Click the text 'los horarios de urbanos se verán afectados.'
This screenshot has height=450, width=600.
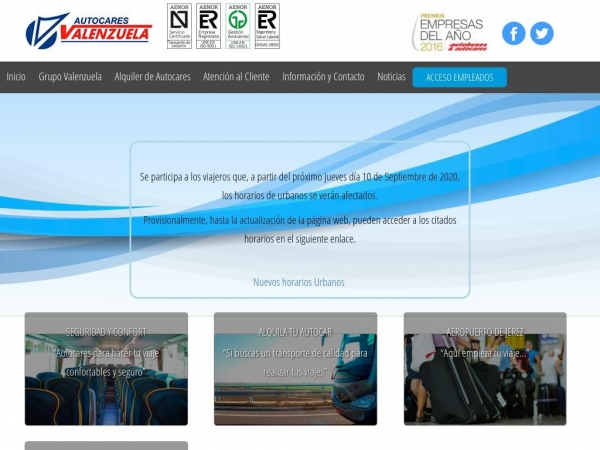(x=300, y=195)
